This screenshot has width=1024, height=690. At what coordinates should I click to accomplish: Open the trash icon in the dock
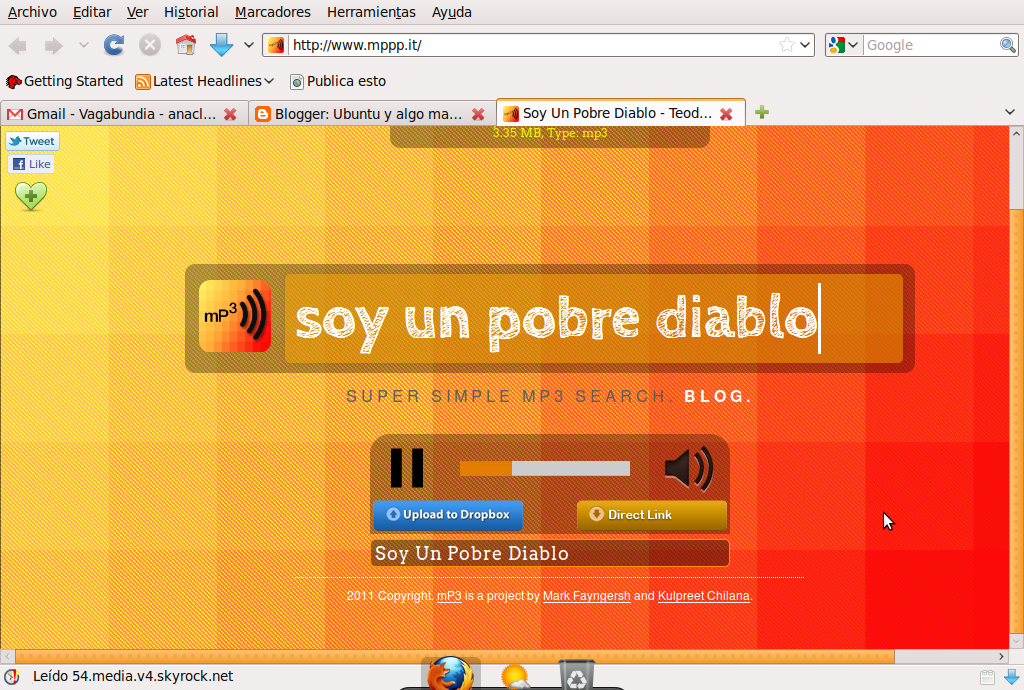click(577, 675)
